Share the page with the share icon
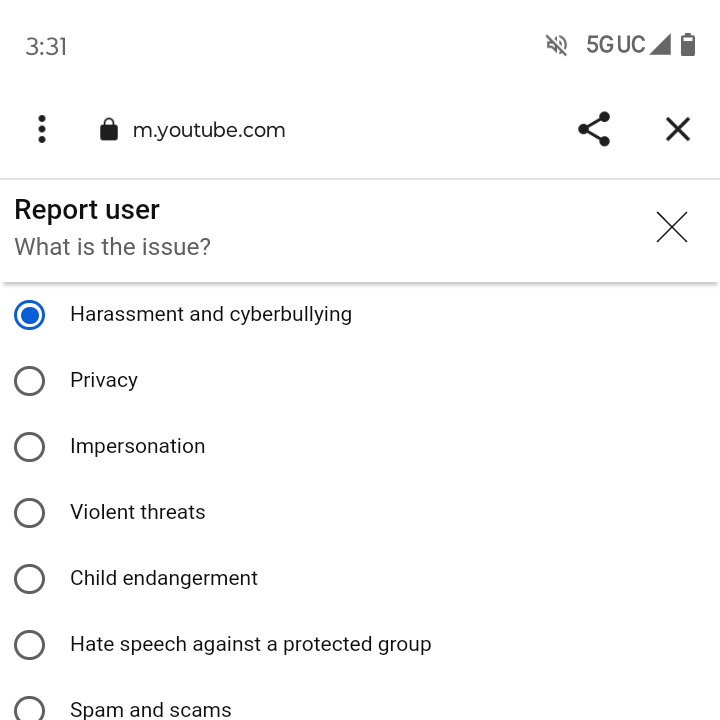This screenshot has width=720, height=720. pyautogui.click(x=594, y=129)
